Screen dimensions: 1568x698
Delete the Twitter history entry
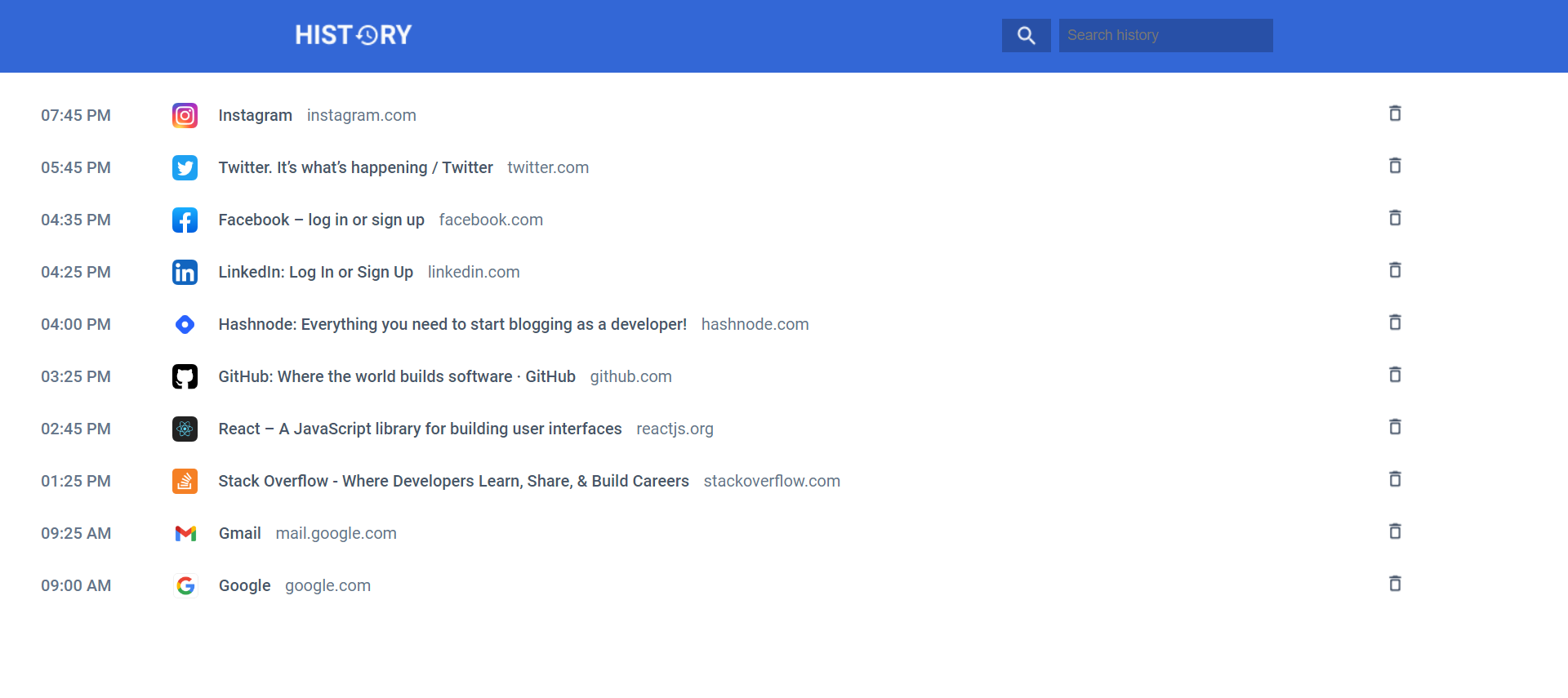(1395, 166)
